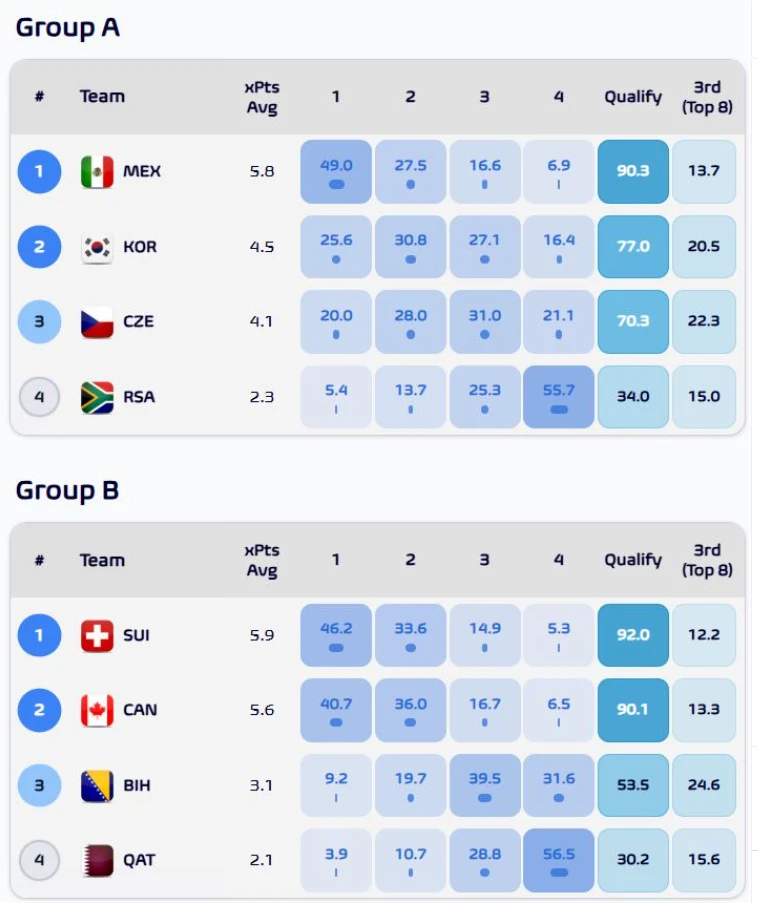Click BIH's 24.6 third-place cell
Image resolution: width=758 pixels, height=903 pixels.
tap(704, 785)
